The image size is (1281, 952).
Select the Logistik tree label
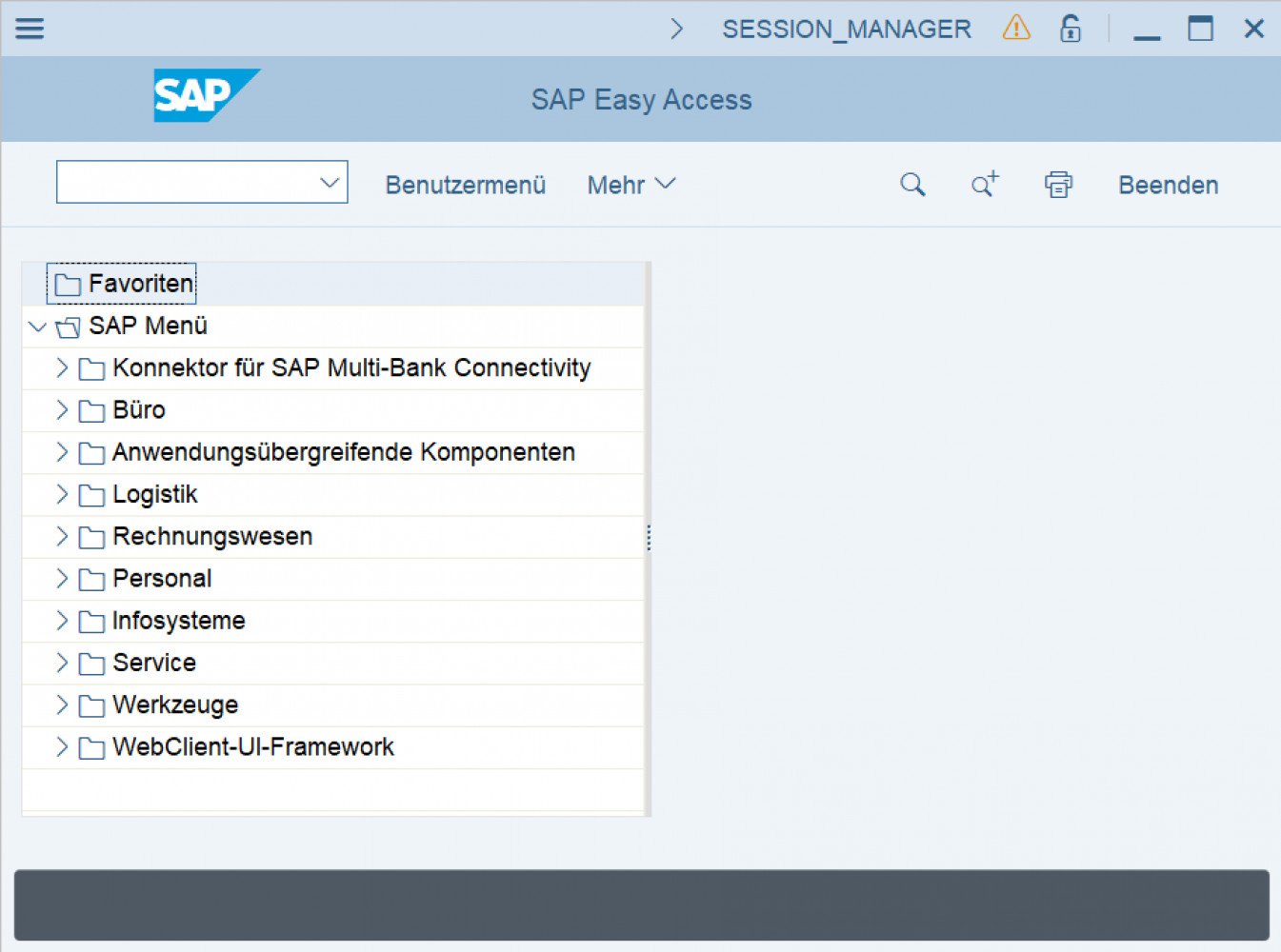click(x=154, y=494)
